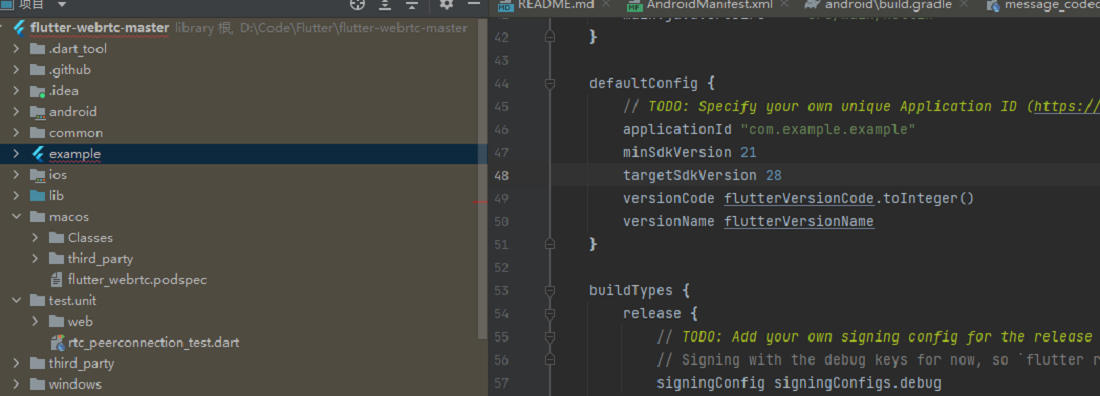Open the project view dropdown arrow
Image resolution: width=1100 pixels, height=396 pixels.
[62, 5]
